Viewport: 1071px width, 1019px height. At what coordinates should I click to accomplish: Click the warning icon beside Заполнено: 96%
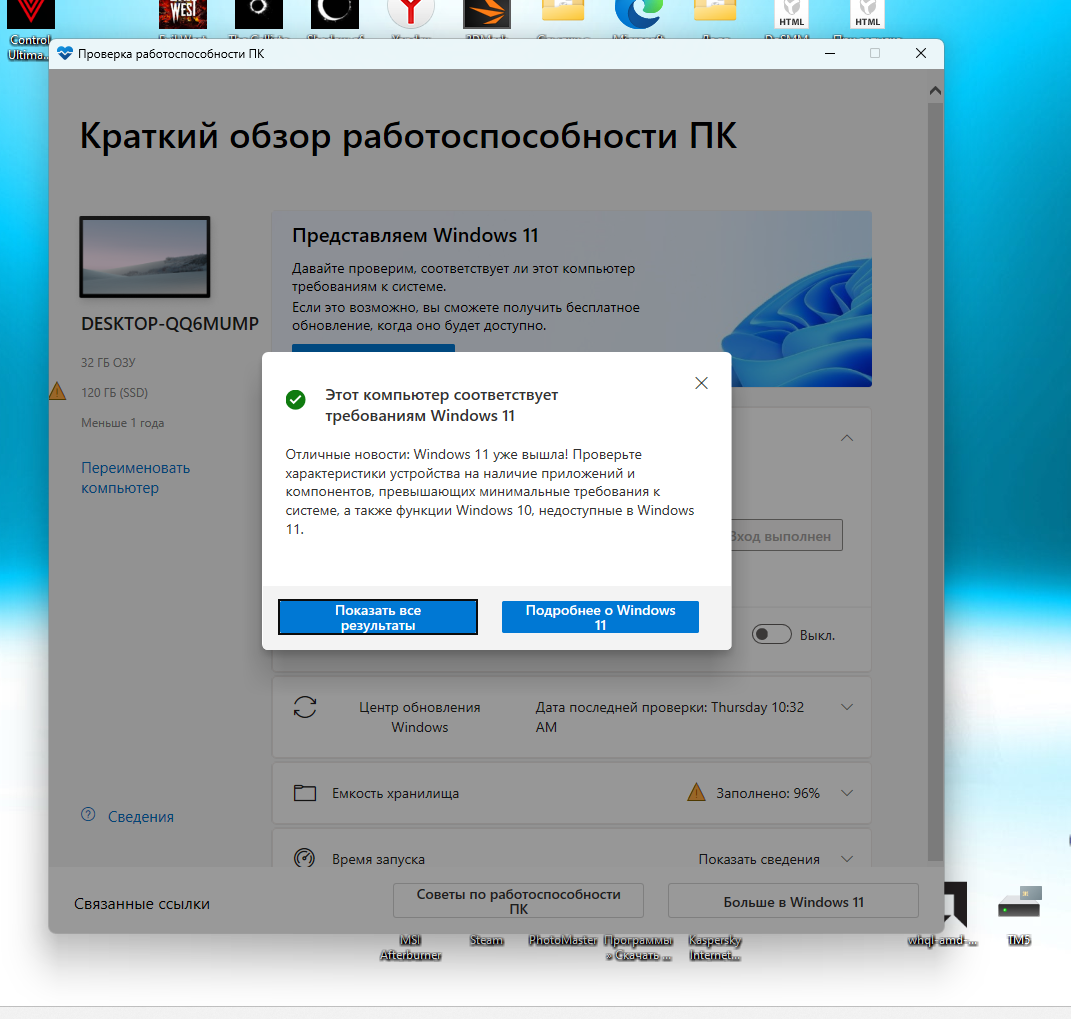pyautogui.click(x=696, y=792)
